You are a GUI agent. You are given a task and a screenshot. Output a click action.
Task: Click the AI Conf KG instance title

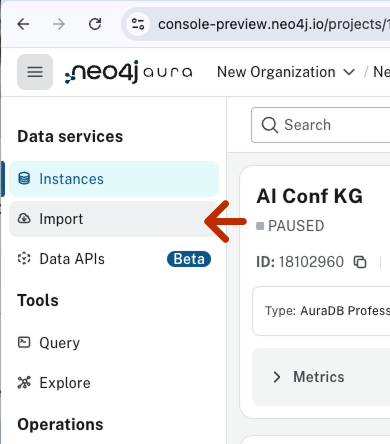[x=310, y=196]
